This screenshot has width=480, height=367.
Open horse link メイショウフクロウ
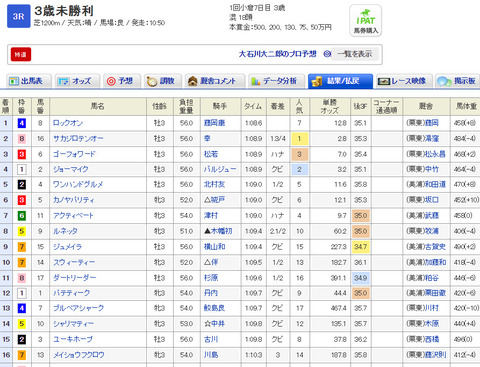point(79,355)
